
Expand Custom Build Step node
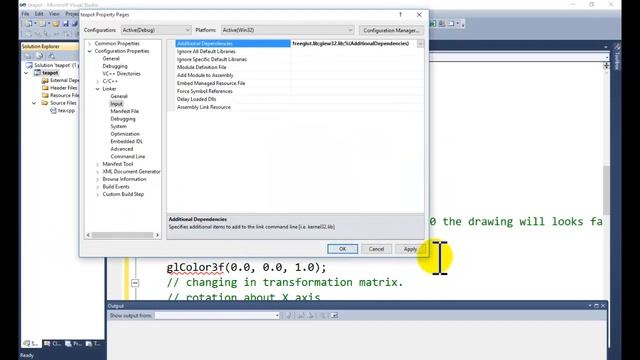(98, 194)
